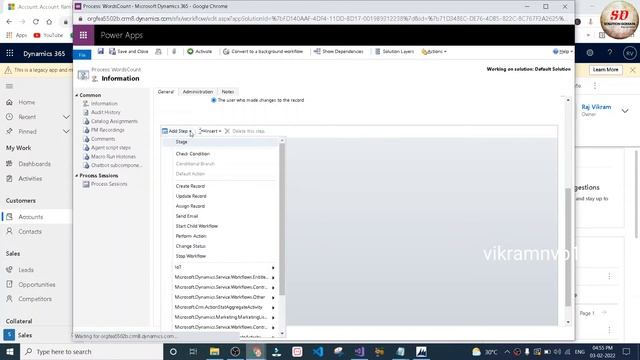
Task: Click the Windows Start button
Action: 10,351
